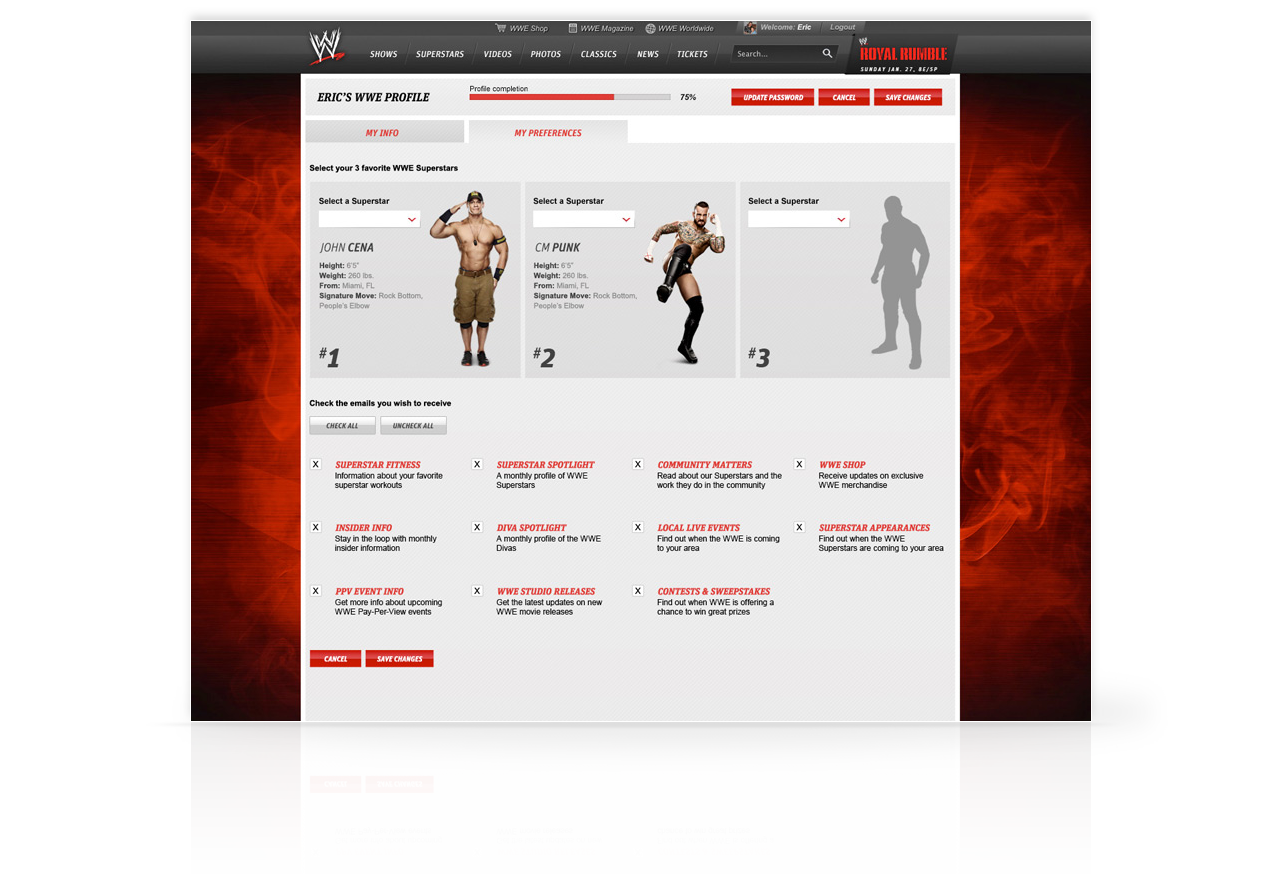Screen dimensions: 1280x896
Task: Expand the #2 superstar dropdown
Action: tap(584, 219)
